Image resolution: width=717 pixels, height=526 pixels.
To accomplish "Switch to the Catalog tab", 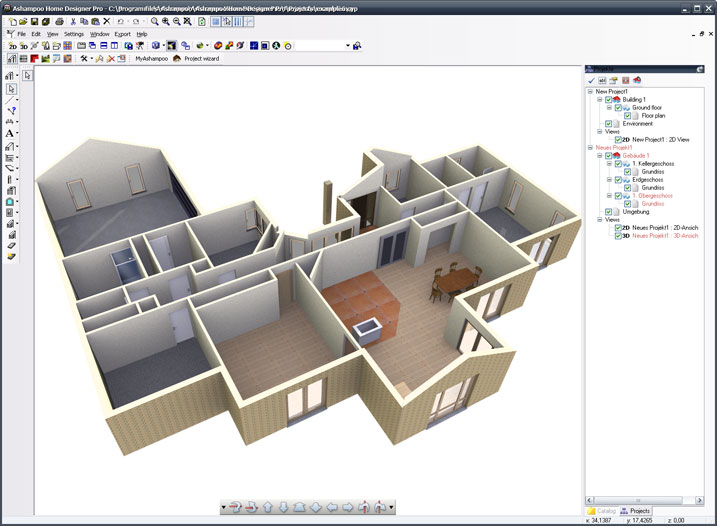I will pos(602,511).
